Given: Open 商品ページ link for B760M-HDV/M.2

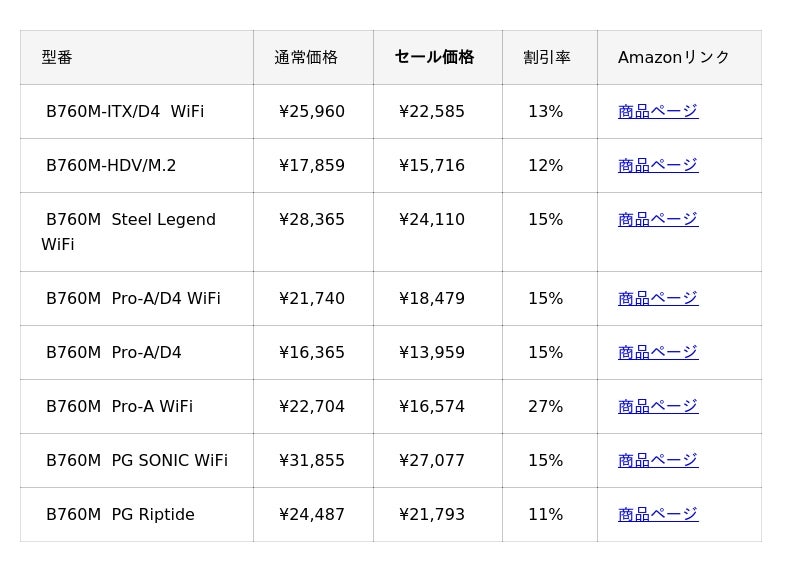Looking at the screenshot, I should click(657, 165).
